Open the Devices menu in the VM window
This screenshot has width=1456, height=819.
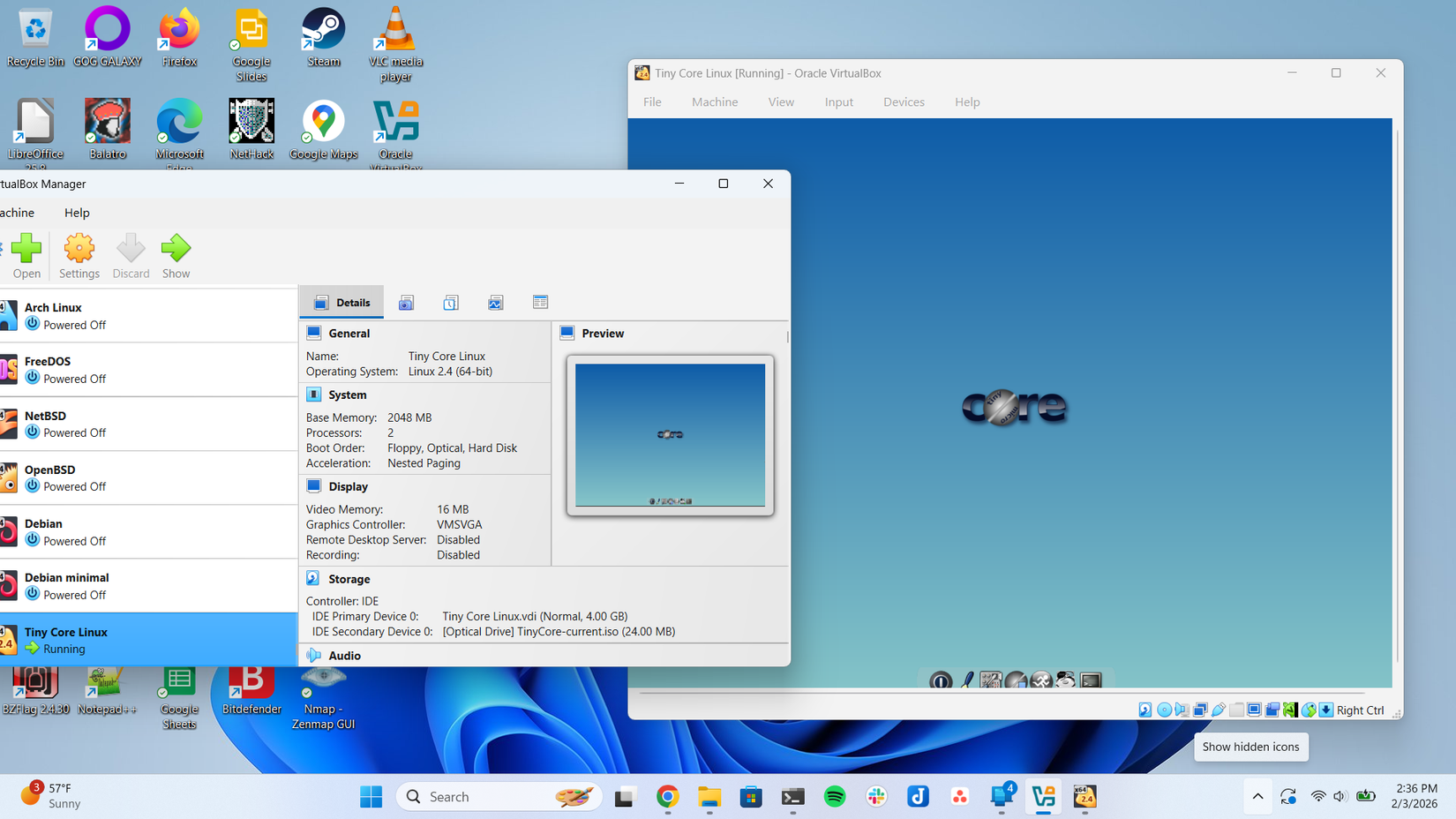click(903, 101)
